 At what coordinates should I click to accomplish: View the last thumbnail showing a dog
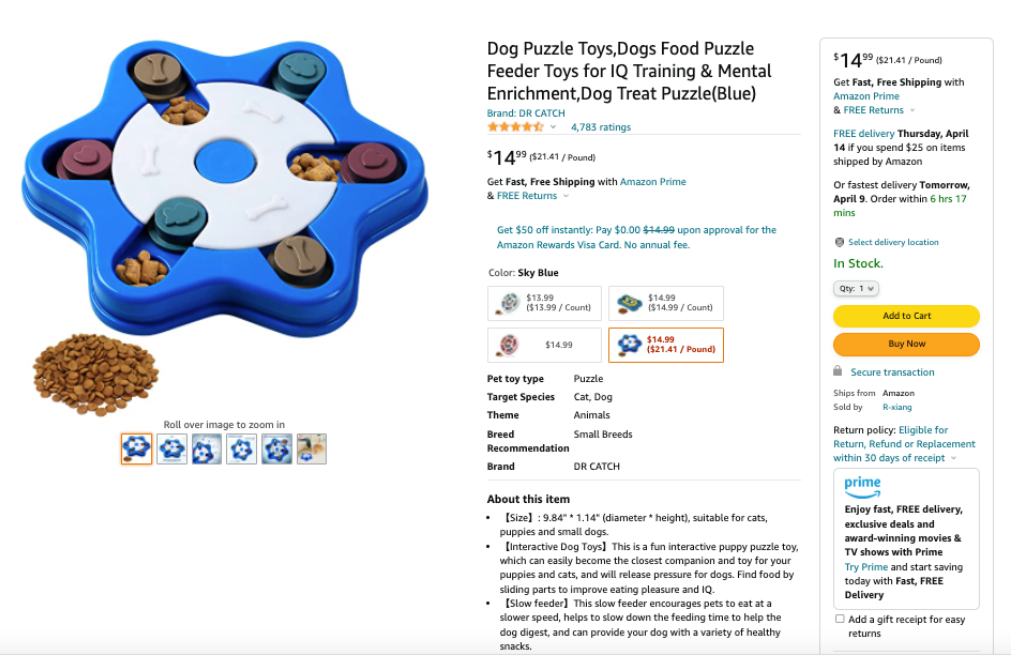click(x=312, y=448)
